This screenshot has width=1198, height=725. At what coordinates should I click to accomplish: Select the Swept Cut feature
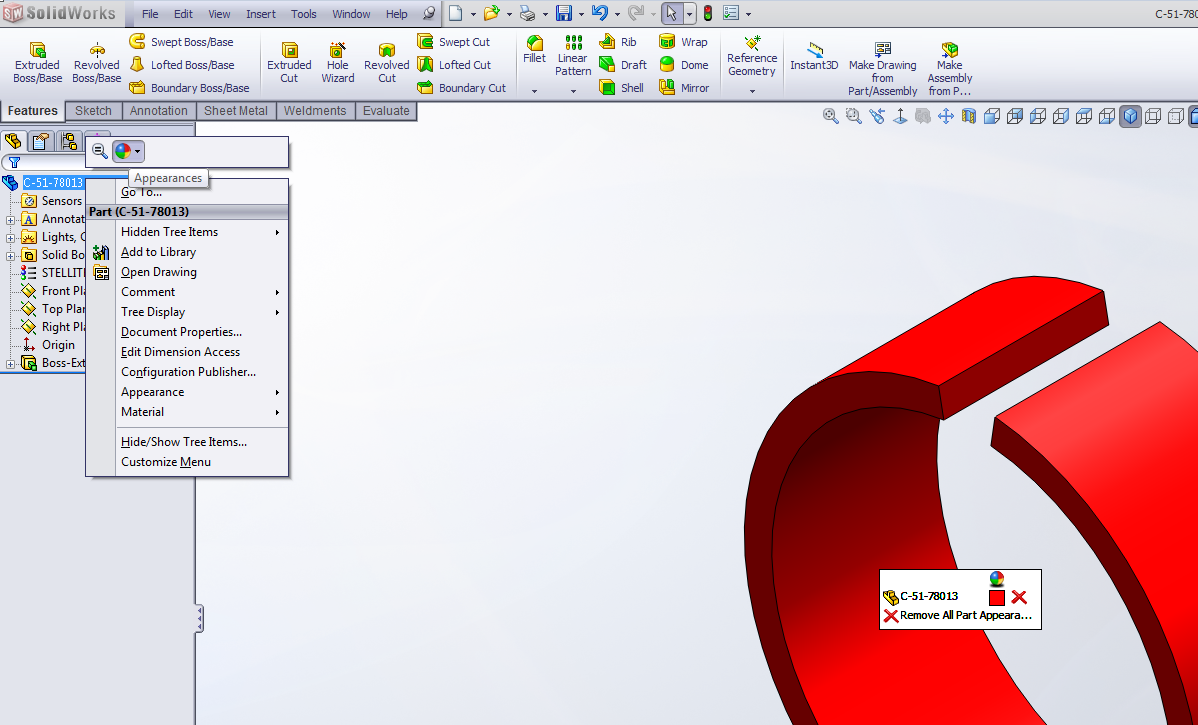pyautogui.click(x=454, y=42)
